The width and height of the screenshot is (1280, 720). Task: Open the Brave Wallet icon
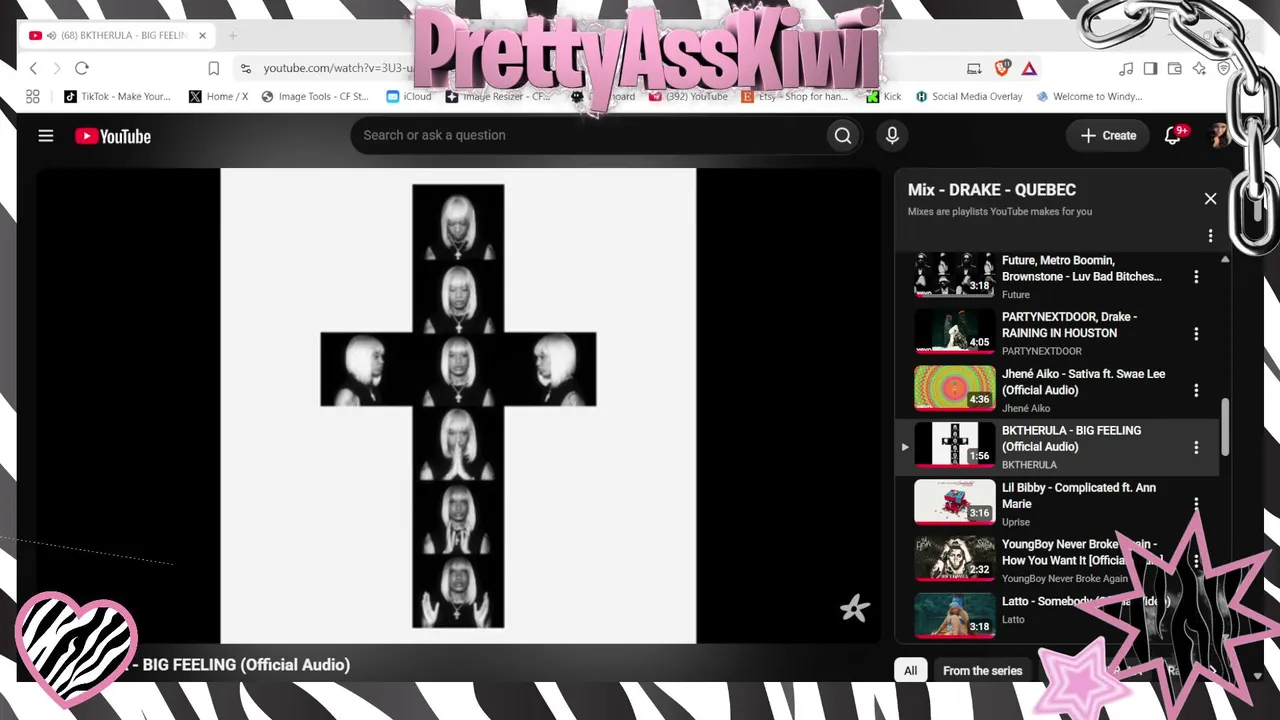click(x=1175, y=68)
